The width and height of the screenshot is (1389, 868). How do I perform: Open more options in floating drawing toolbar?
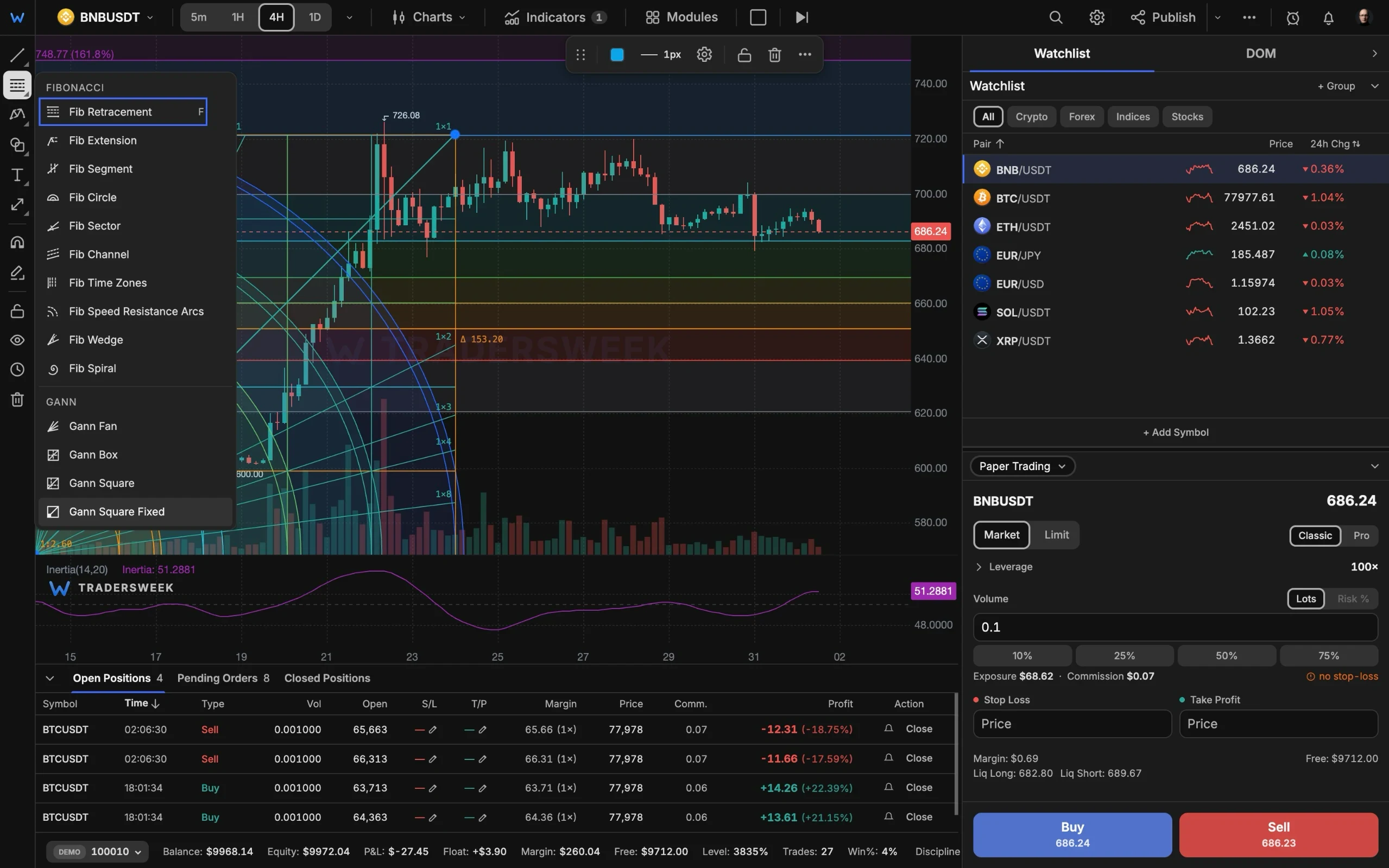805,54
